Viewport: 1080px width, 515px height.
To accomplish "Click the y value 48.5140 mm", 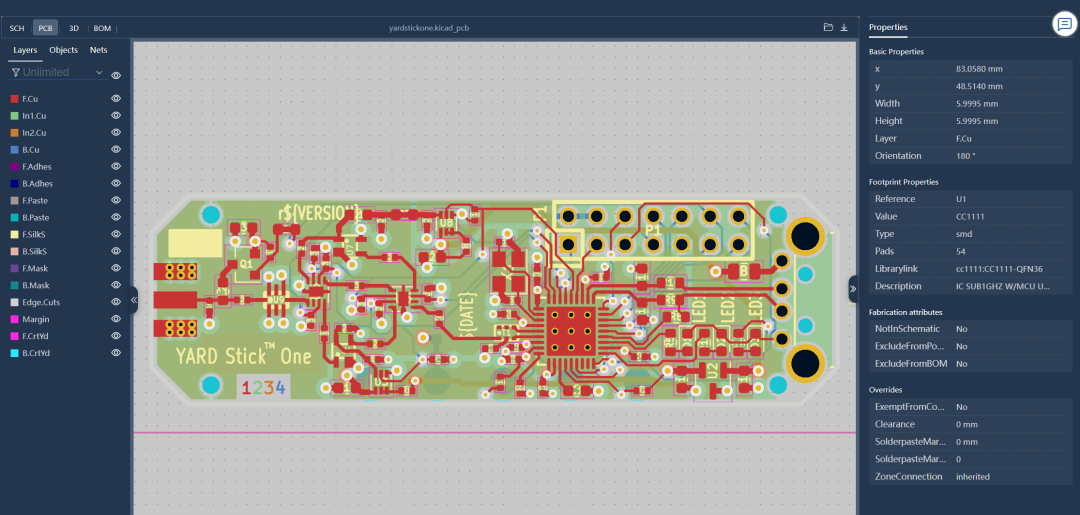I will 979,86.
